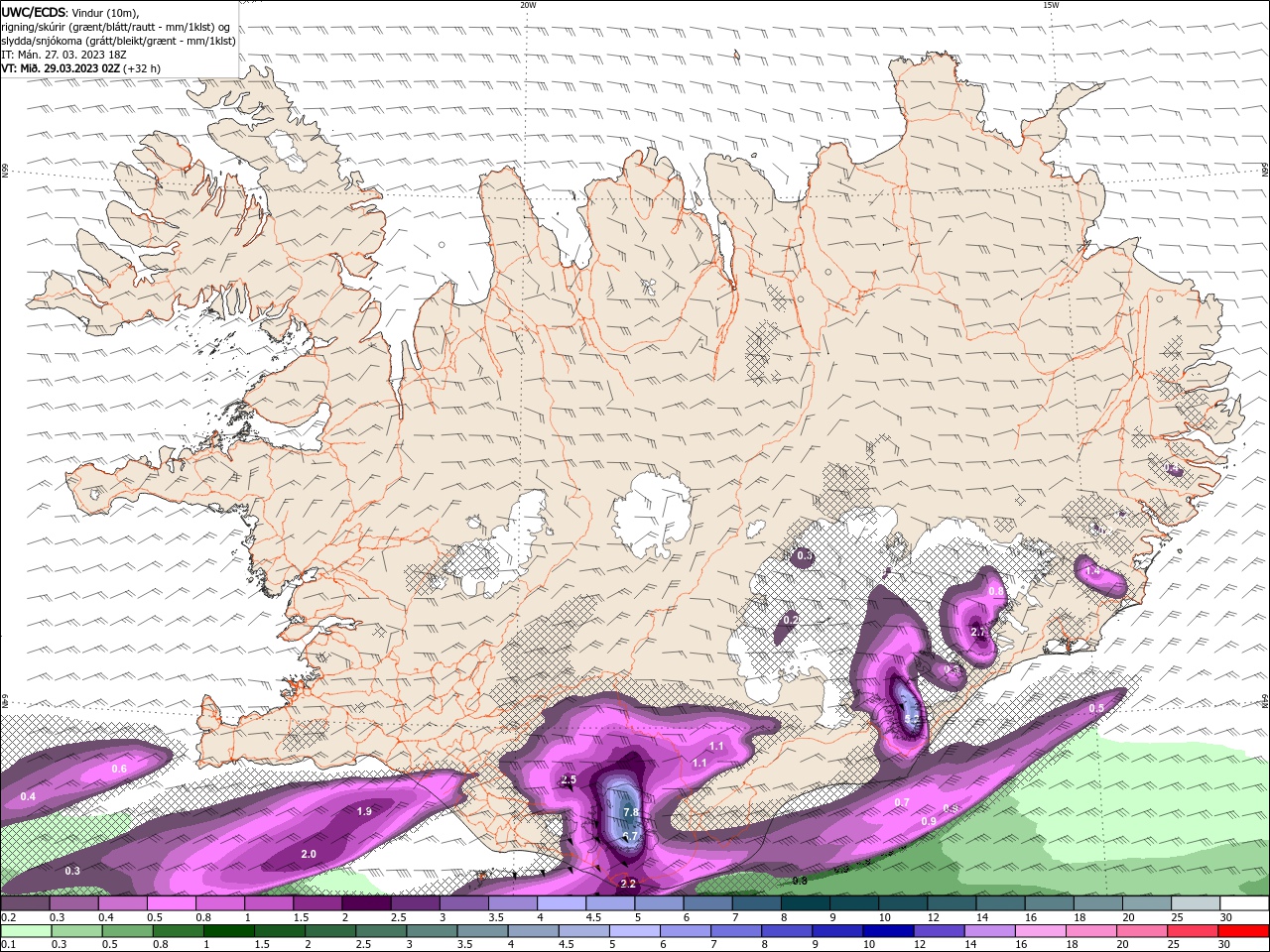Select the light pink 16 swatch in rain legend
1270x952 pixels.
click(x=1040, y=931)
